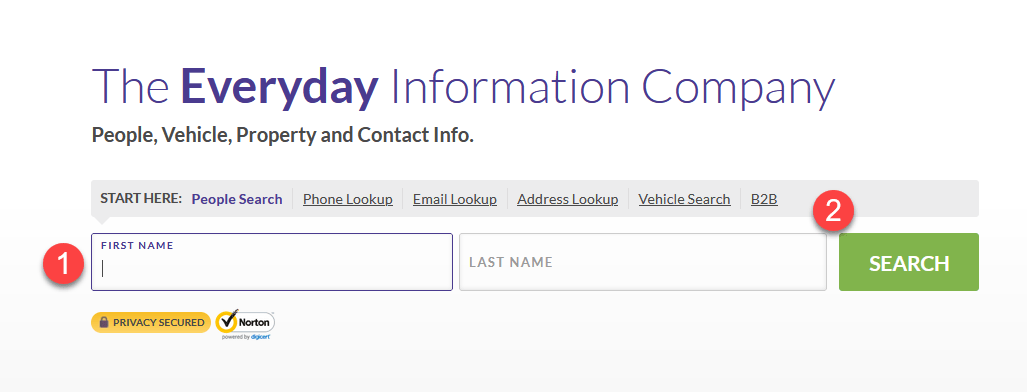Click the People, Vehicle, Property tagline
Viewport: 1027px width, 392px height.
[282, 136]
